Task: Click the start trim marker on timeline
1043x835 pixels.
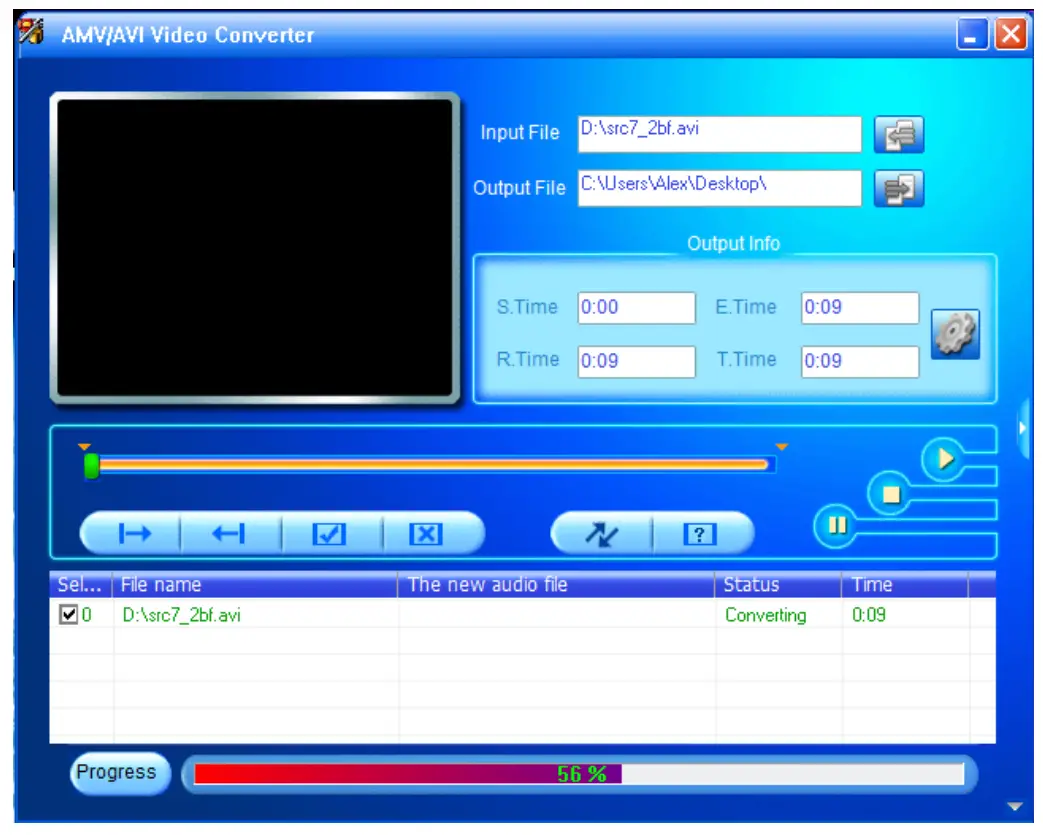Action: click(x=84, y=446)
